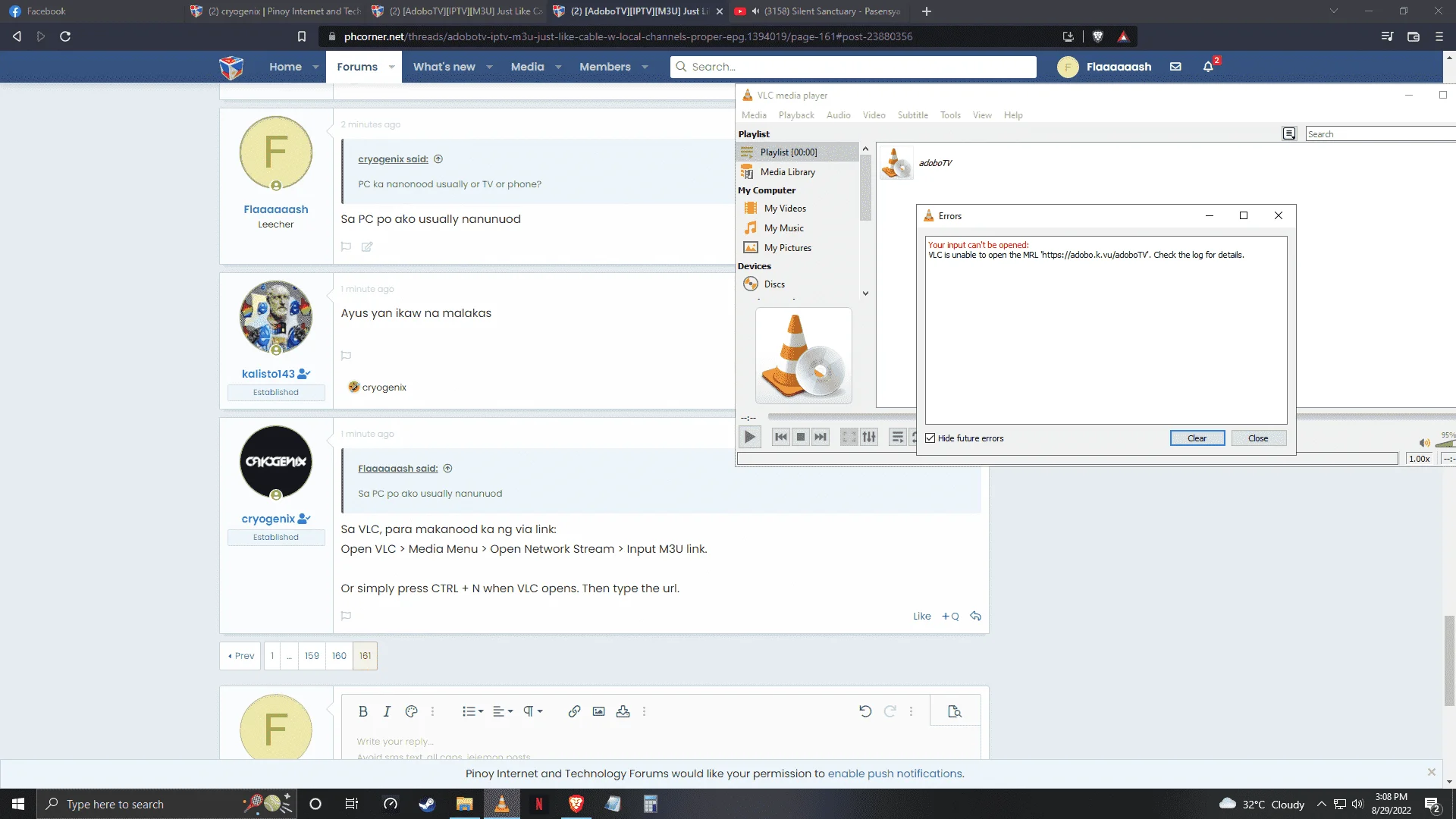This screenshot has width=1456, height=819.
Task: Click VLC previous media button
Action: coord(780,437)
